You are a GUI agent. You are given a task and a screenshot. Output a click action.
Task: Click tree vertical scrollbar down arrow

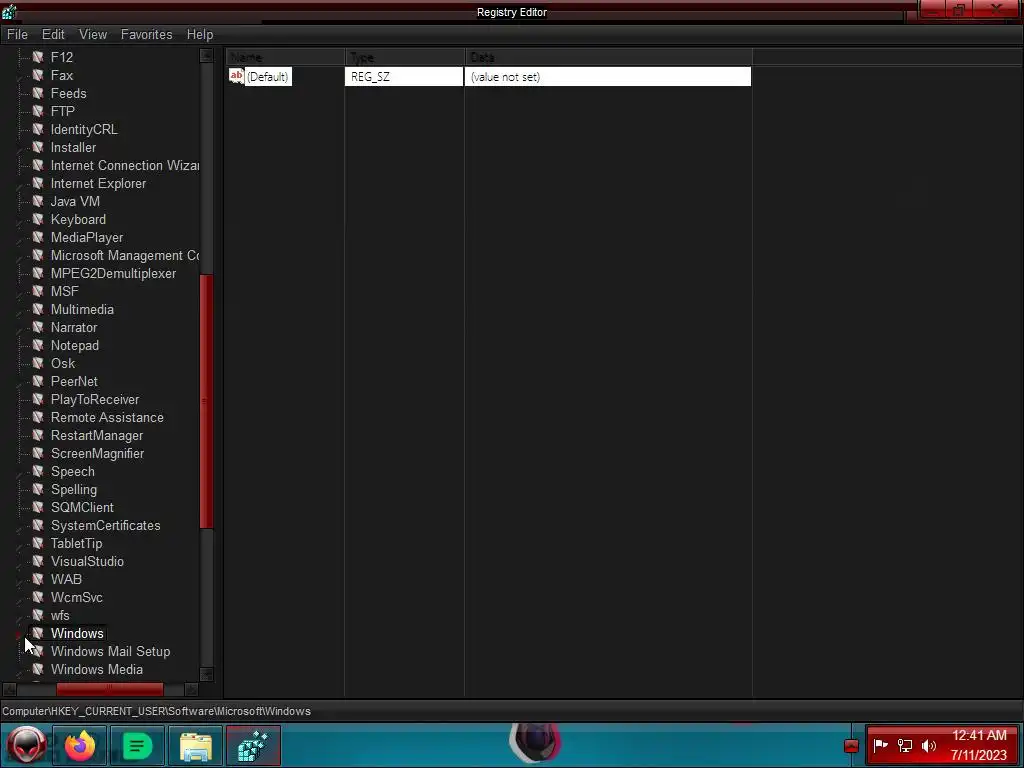point(206,674)
